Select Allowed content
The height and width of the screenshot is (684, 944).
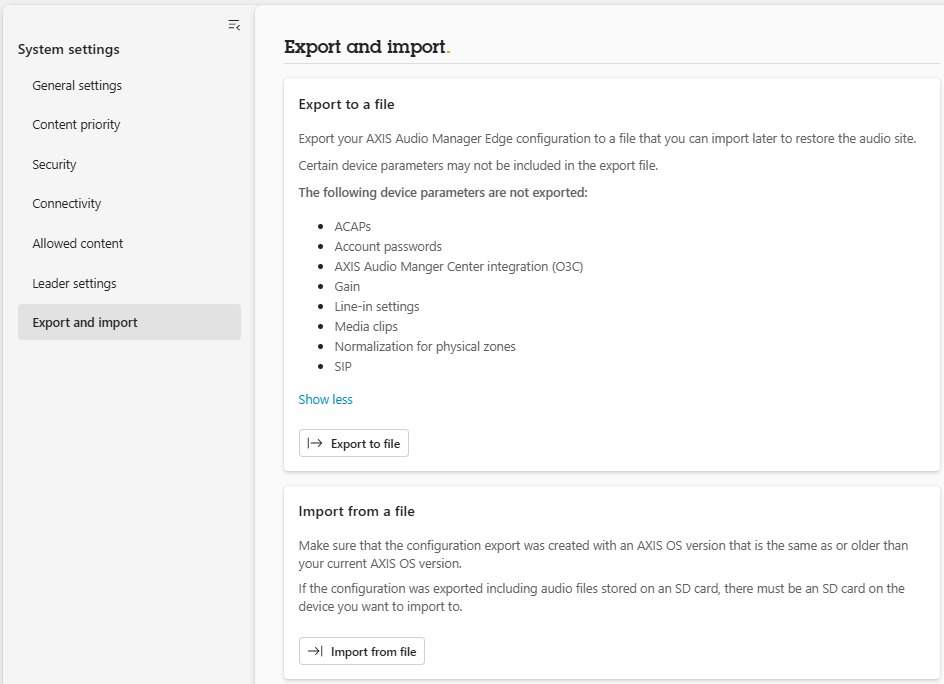pyautogui.click(x=78, y=243)
